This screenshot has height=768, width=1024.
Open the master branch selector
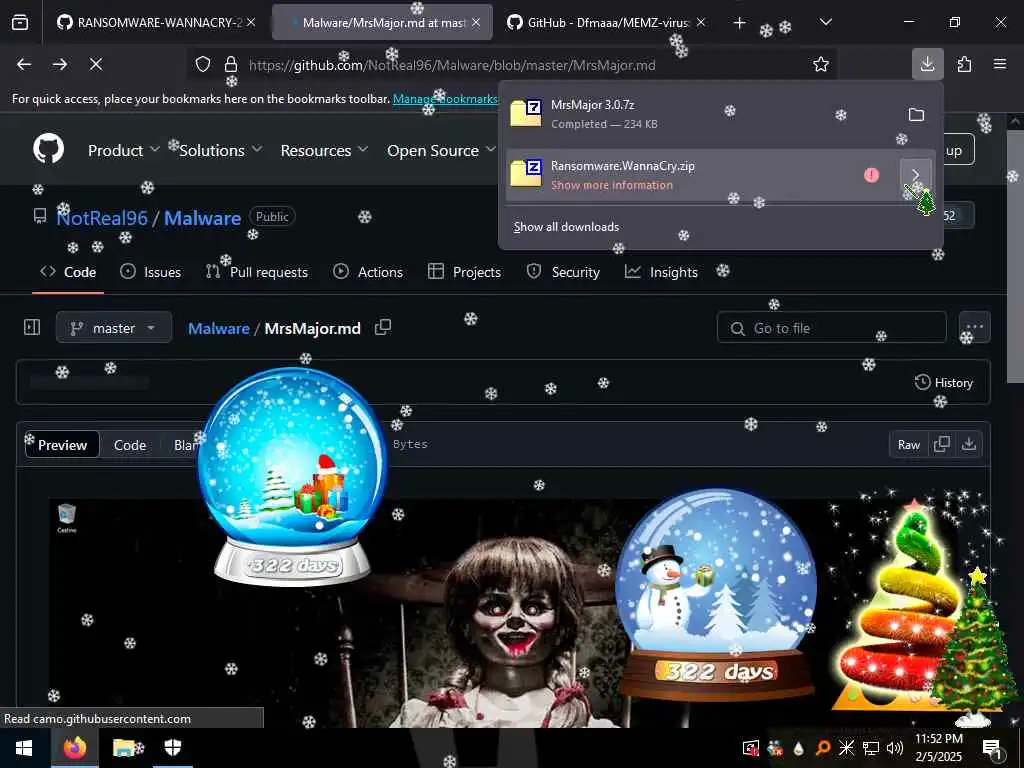(114, 327)
